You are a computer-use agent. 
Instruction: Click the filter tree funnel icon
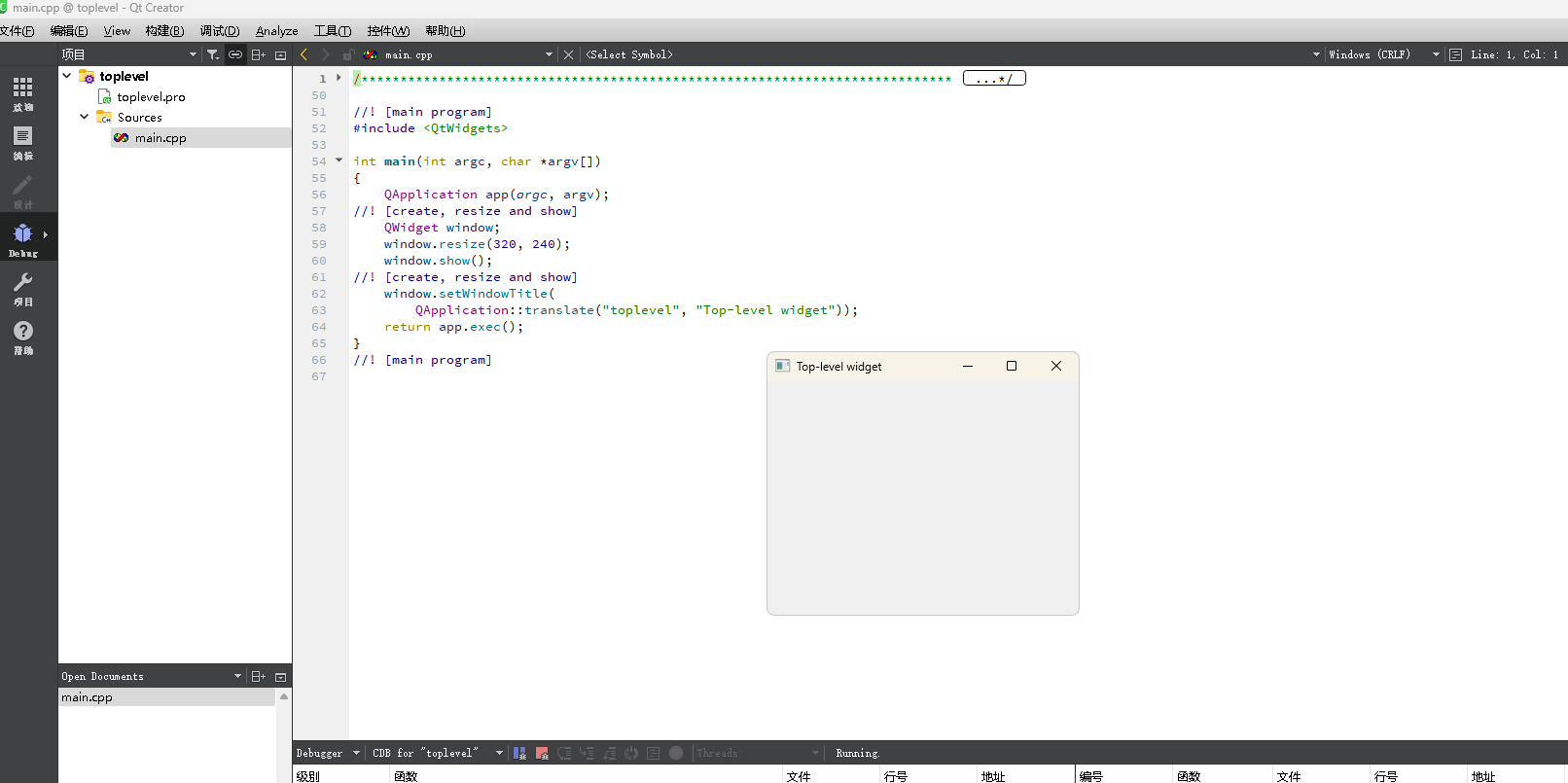[213, 54]
